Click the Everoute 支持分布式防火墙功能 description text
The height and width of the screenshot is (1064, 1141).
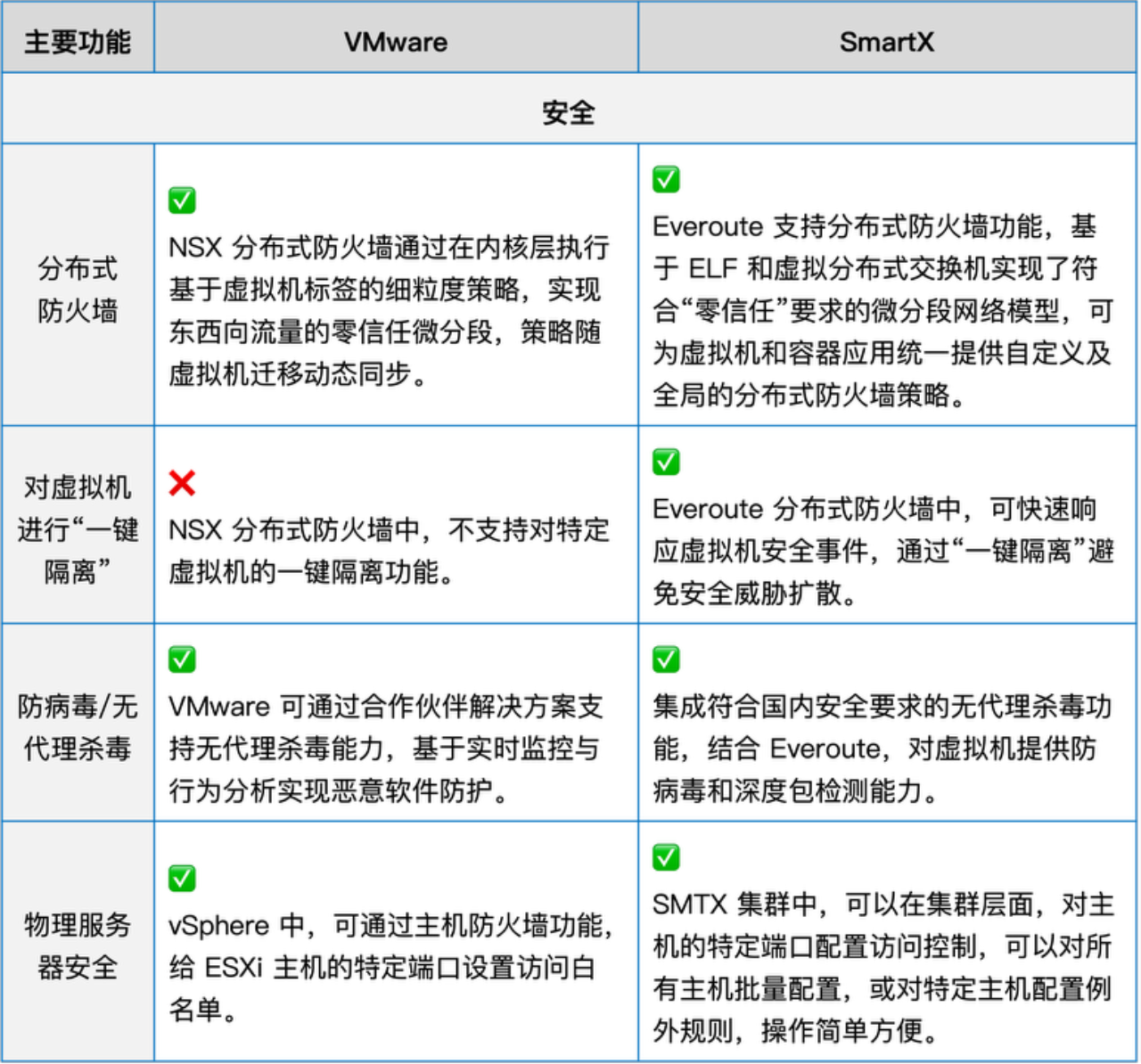click(x=882, y=310)
